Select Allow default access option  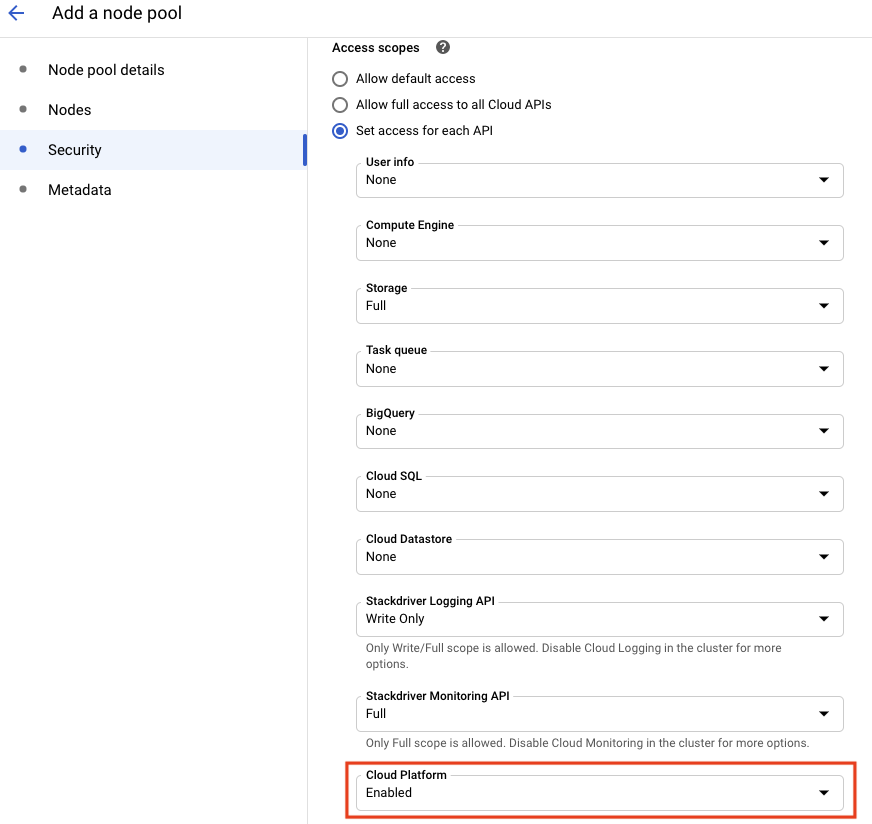coord(340,79)
